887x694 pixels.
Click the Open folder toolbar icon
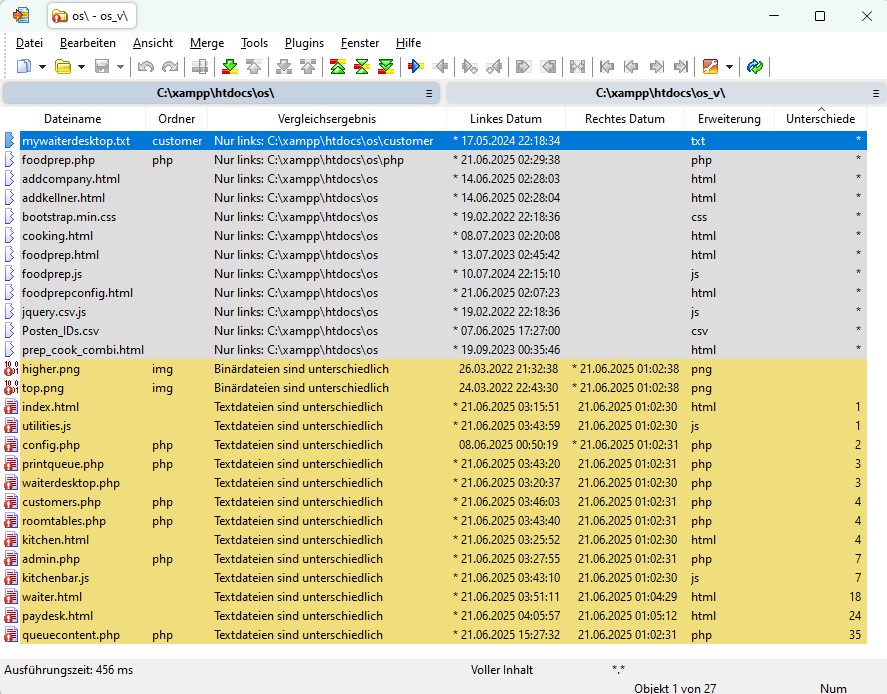pyautogui.click(x=63, y=67)
